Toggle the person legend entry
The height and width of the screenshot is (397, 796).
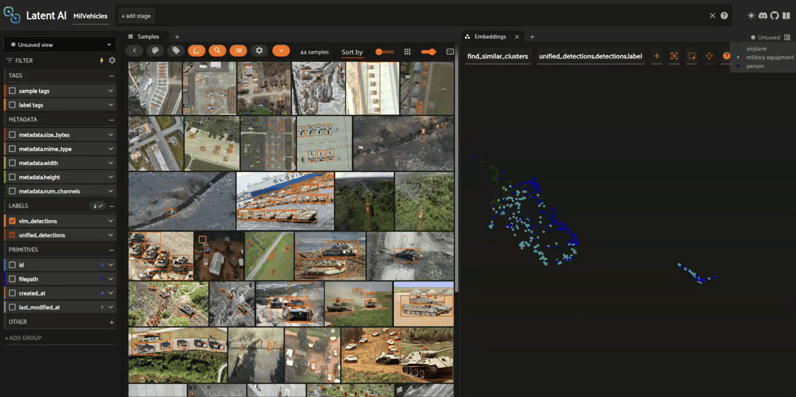[x=754, y=66]
